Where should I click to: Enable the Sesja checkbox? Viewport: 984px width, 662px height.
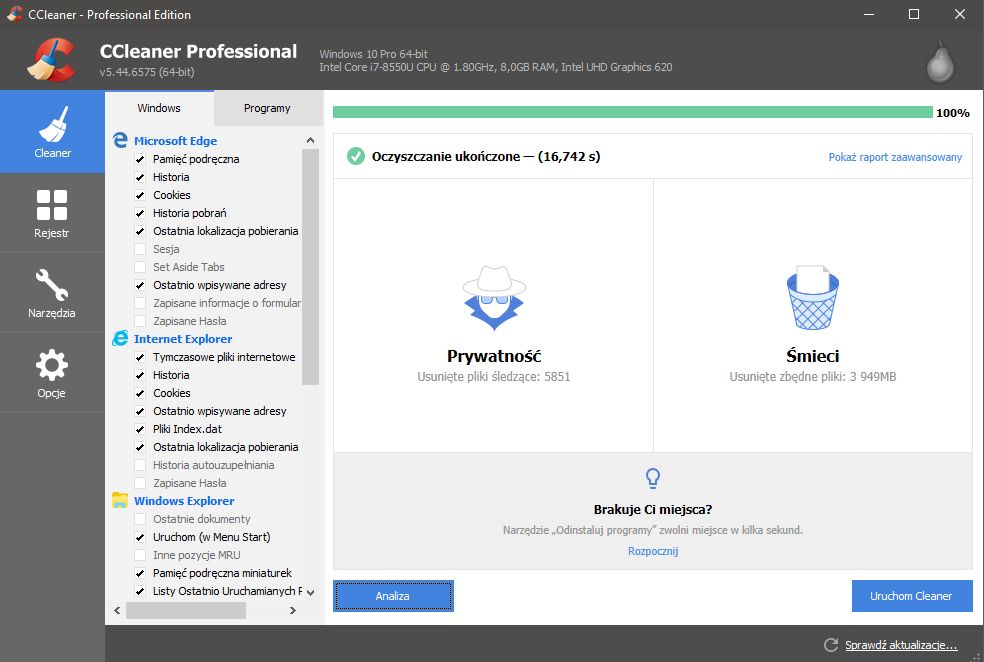[140, 249]
